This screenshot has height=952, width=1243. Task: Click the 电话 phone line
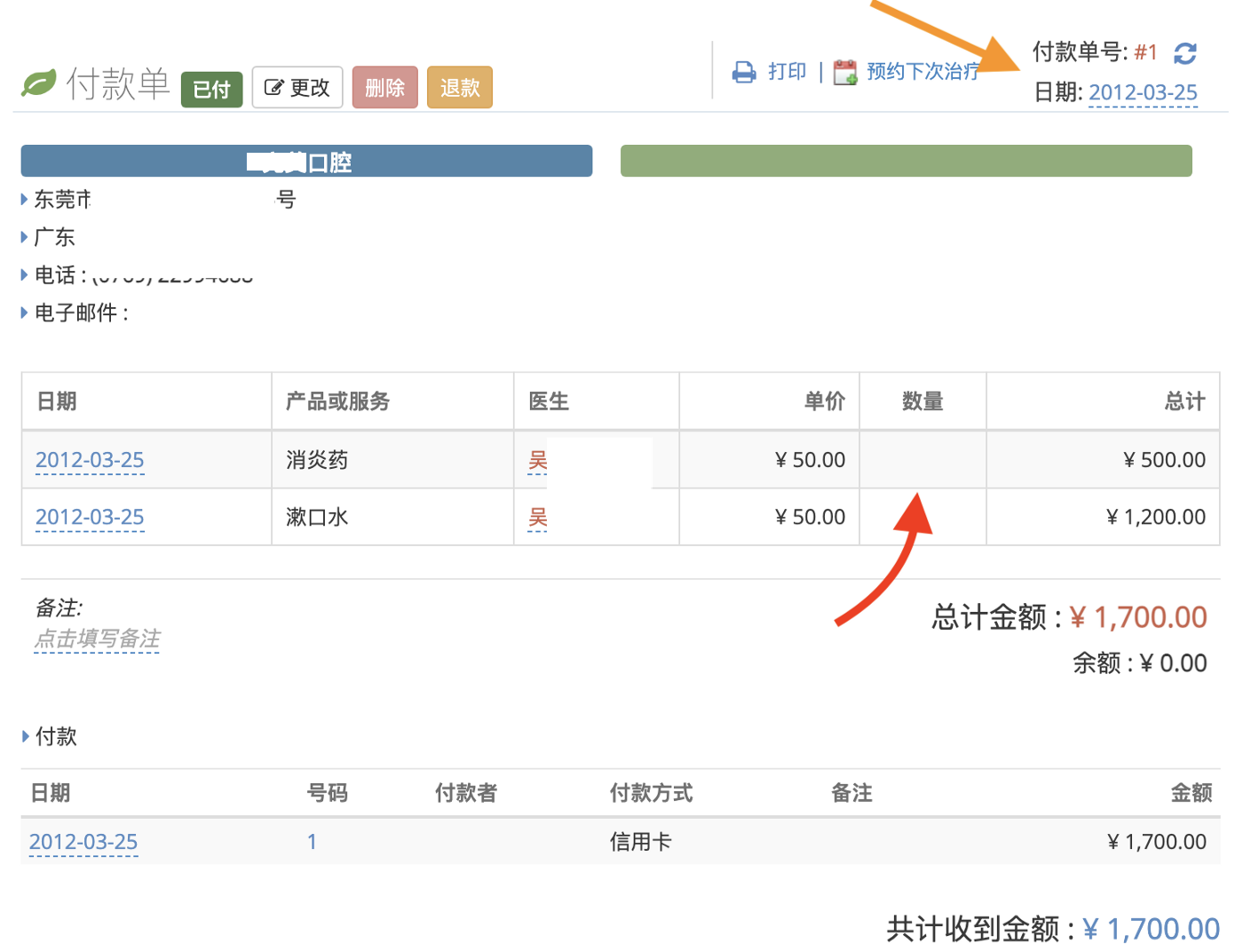[142, 275]
